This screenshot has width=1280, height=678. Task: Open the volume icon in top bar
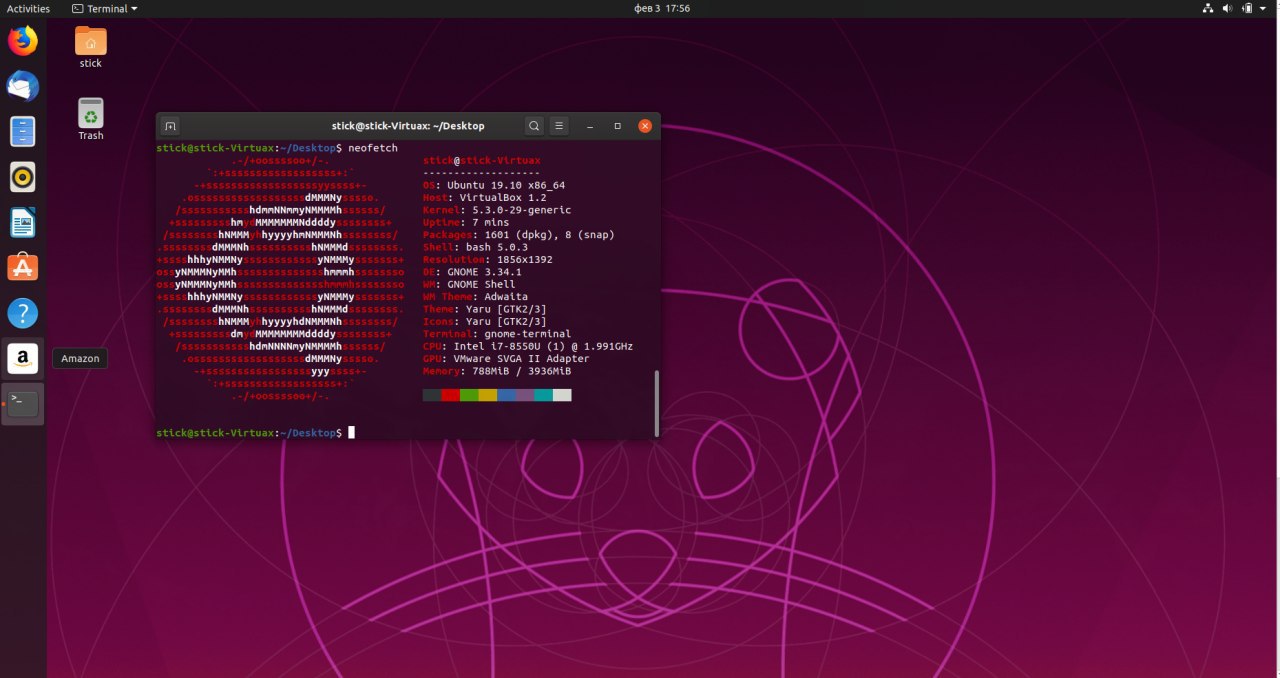[x=1228, y=8]
